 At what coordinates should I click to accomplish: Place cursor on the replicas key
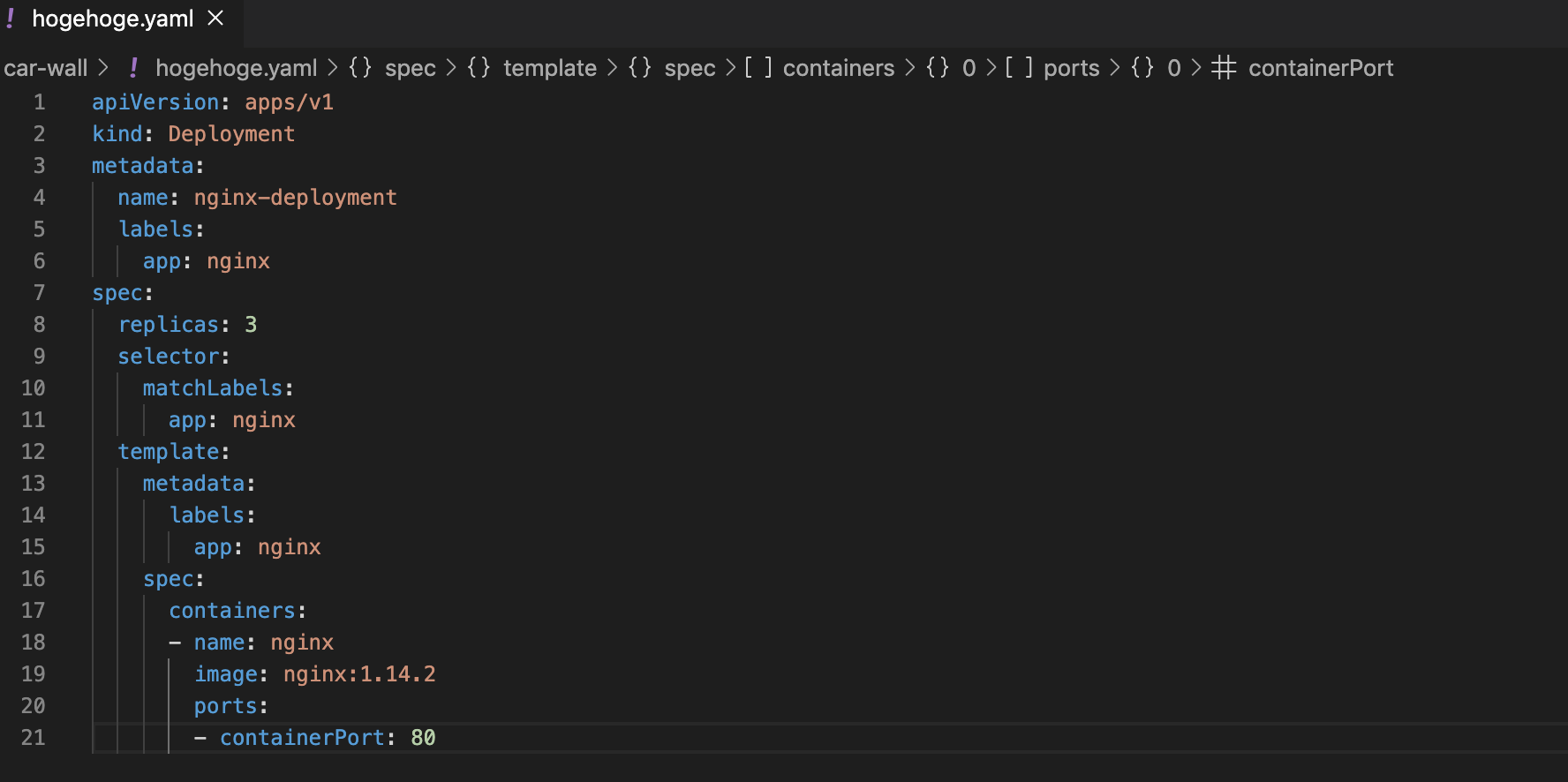169,325
